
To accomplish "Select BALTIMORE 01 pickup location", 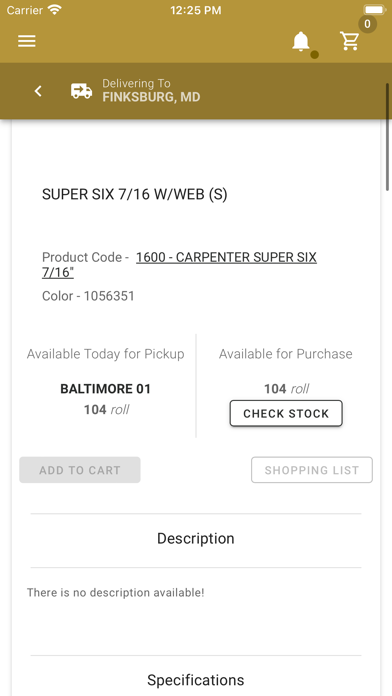I will click(x=106, y=389).
